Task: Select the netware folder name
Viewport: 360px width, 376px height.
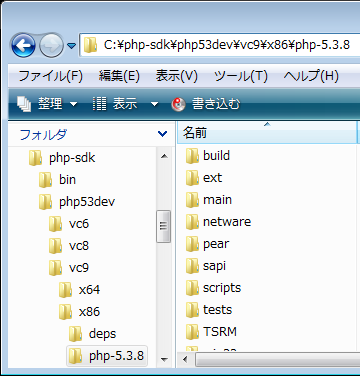Action: pyautogui.click(x=227, y=222)
